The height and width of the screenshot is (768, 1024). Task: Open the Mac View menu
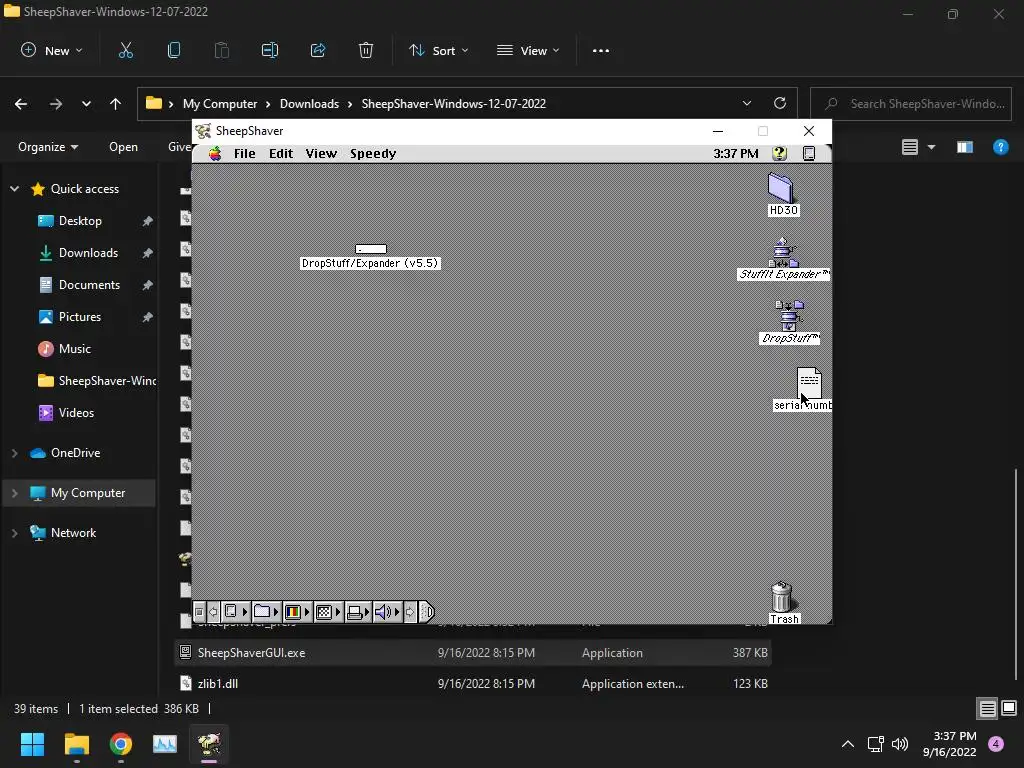coord(321,153)
